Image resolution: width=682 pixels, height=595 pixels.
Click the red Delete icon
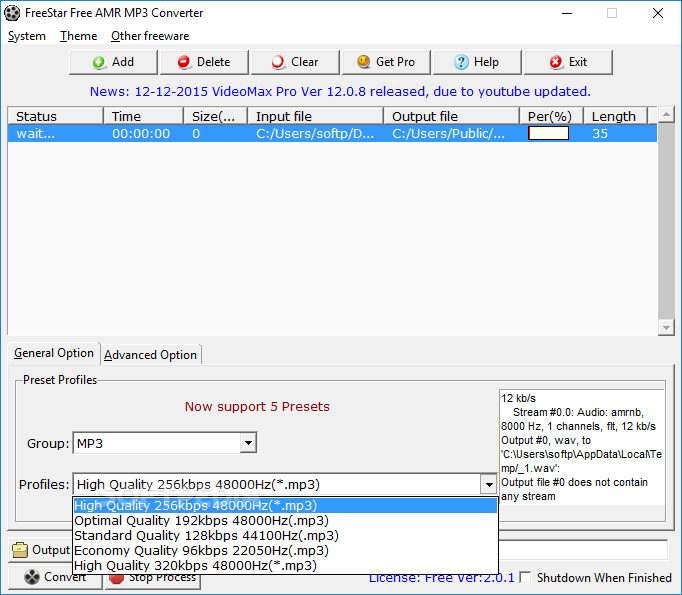click(184, 62)
